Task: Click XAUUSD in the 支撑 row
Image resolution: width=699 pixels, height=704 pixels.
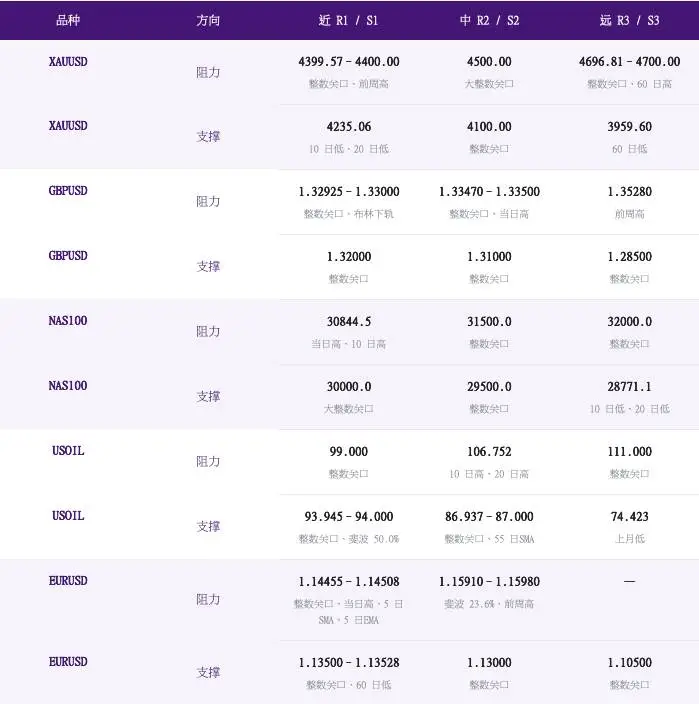Action: pos(68,126)
